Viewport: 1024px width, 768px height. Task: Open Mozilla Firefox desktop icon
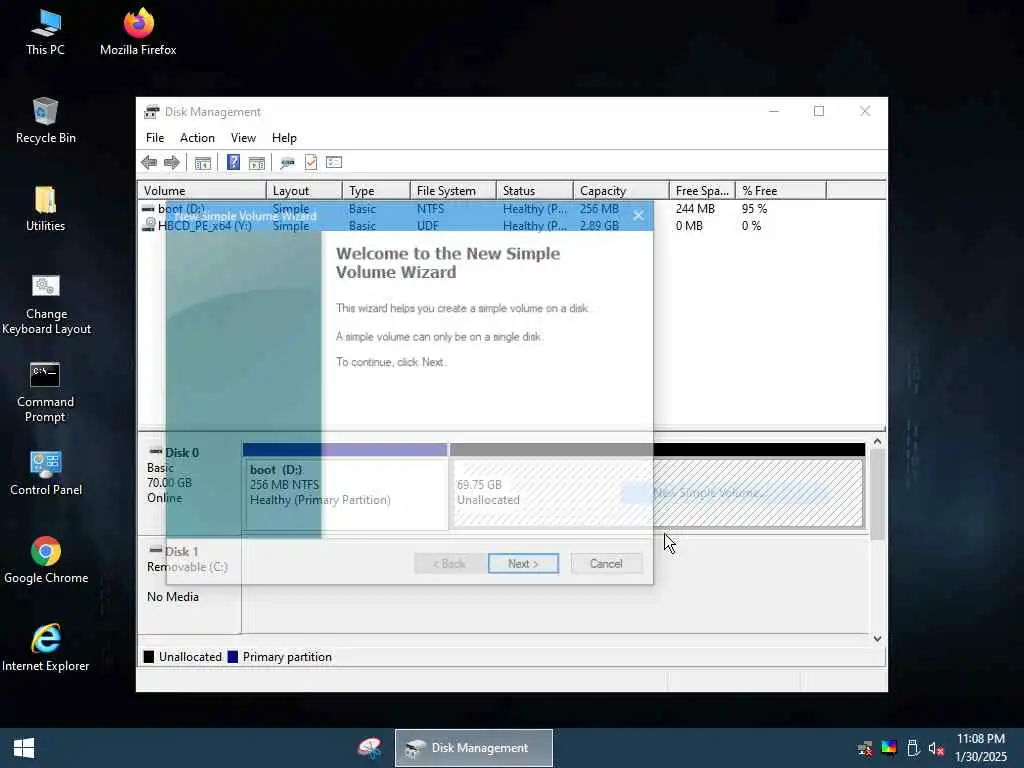click(138, 33)
